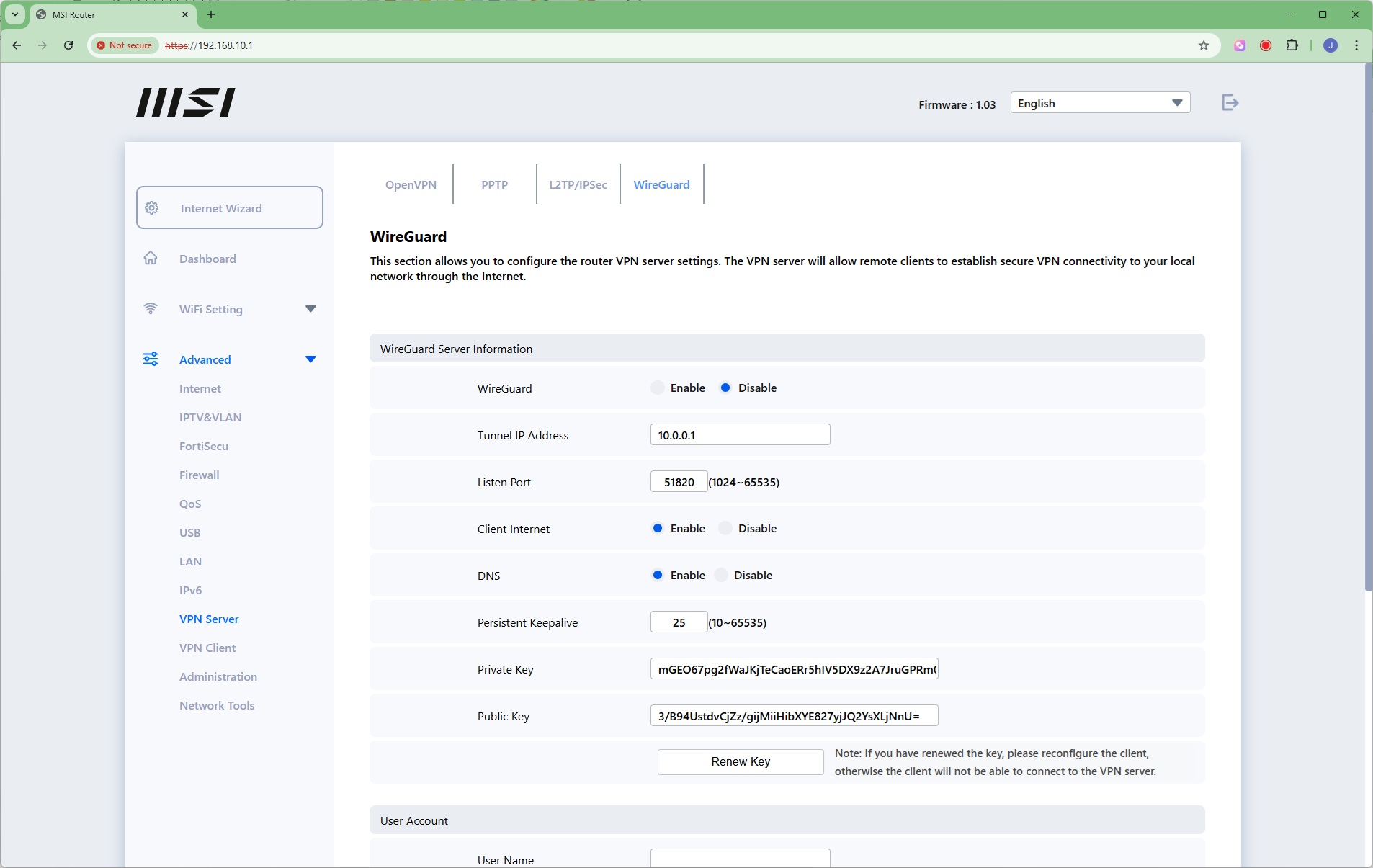Screen dimensions: 1373x868
Task: Click the Dashboard home icon
Action: (x=151, y=259)
